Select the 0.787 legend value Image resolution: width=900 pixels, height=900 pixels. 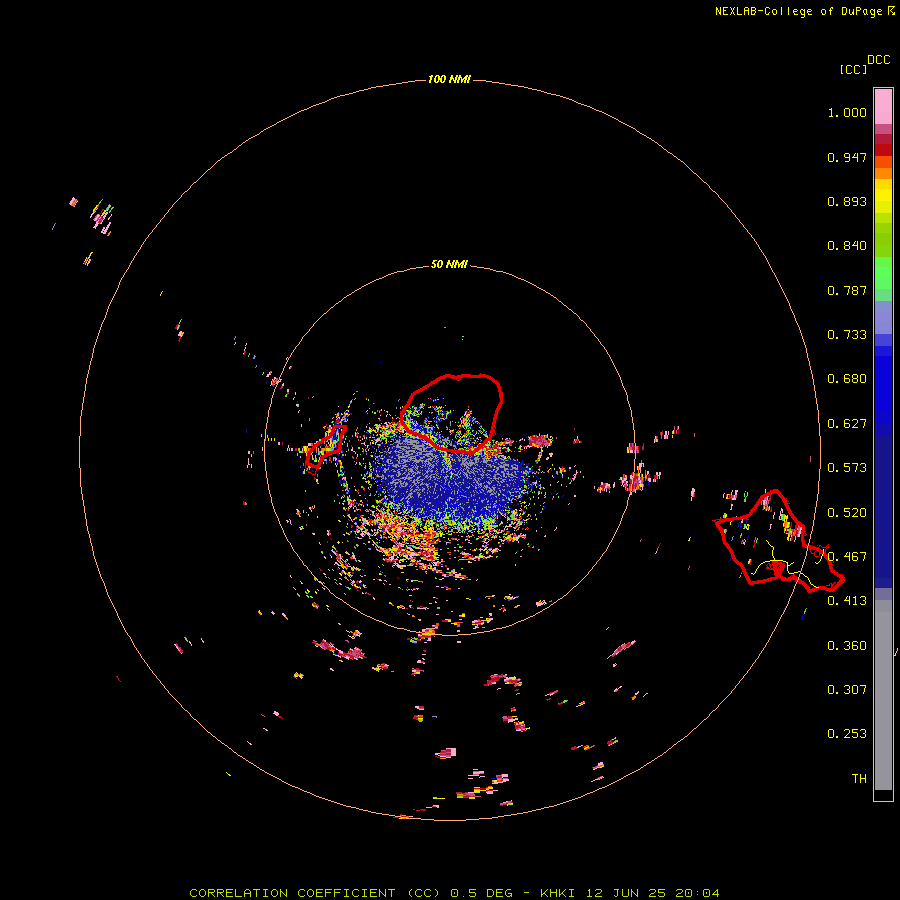pos(847,290)
